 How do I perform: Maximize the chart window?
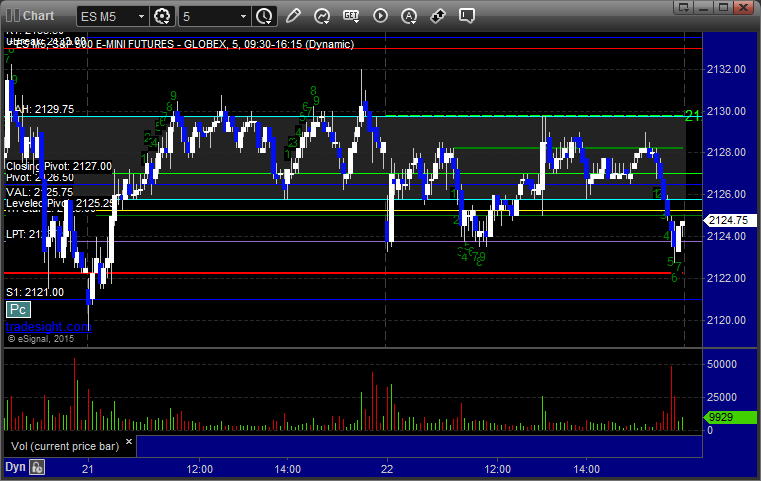[723, 7]
